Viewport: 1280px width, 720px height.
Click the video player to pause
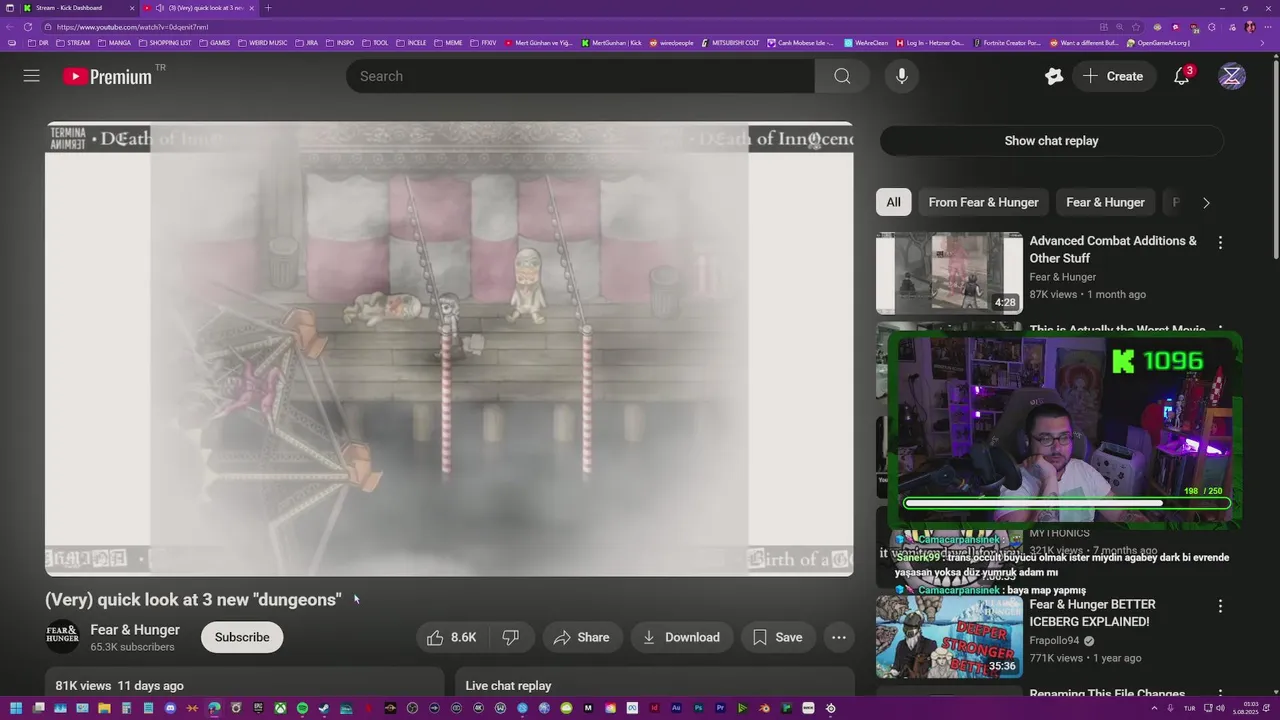(449, 349)
